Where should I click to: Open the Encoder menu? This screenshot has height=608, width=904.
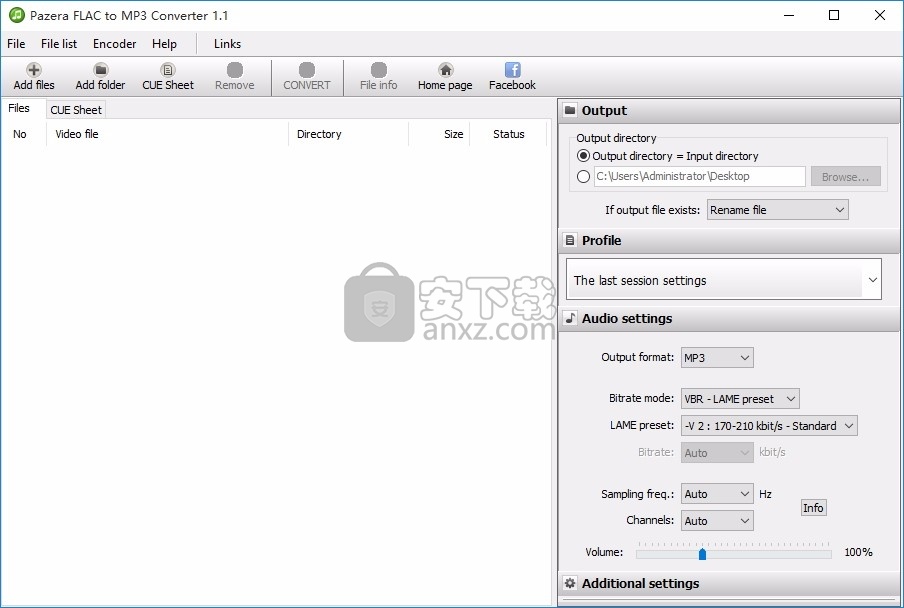(x=114, y=44)
